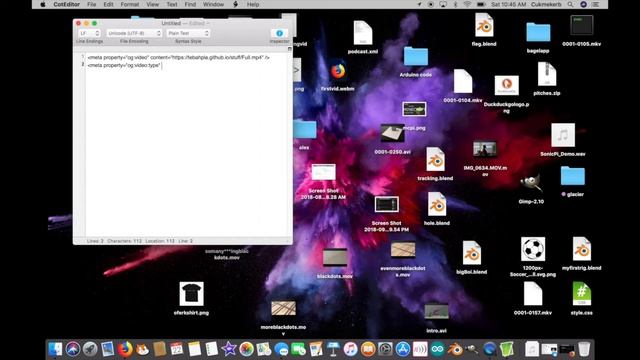
Task: Click the split editor button above the scrollbar
Action: click(289, 49)
